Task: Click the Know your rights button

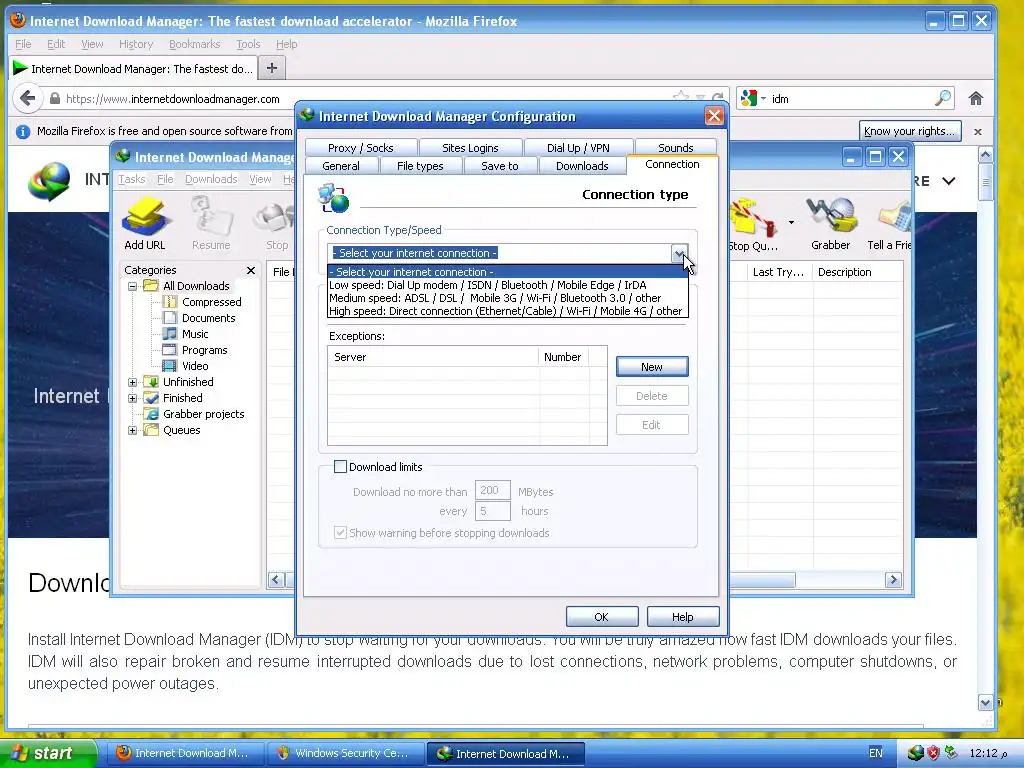Action: click(x=910, y=131)
